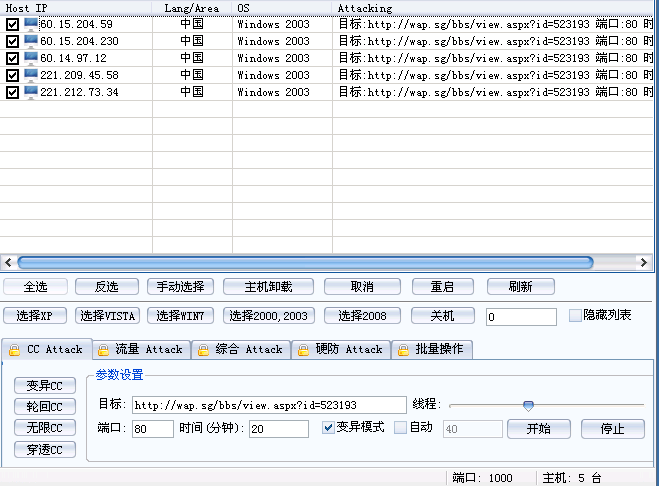Open the 综合 Attack tab
This screenshot has width=659, height=486.
241,350
